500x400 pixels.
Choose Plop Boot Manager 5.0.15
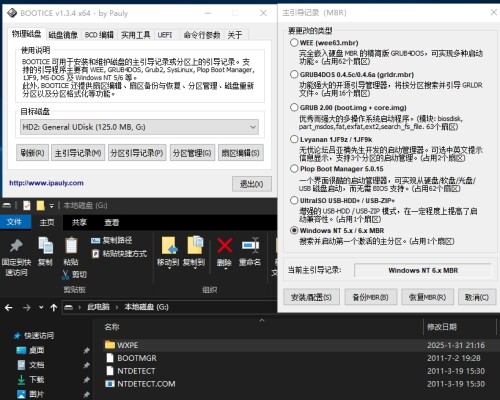tap(294, 169)
